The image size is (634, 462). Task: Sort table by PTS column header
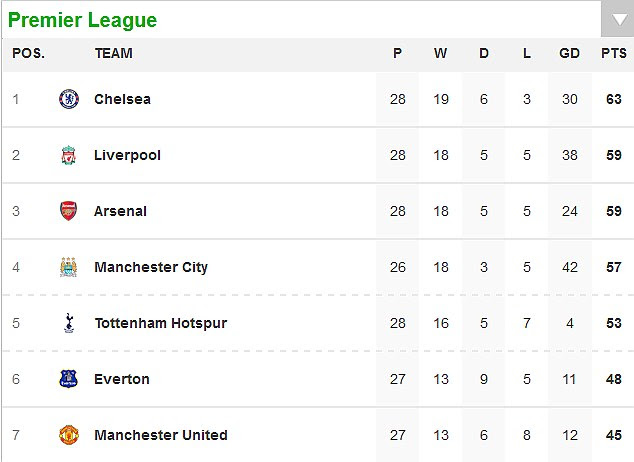pos(614,53)
